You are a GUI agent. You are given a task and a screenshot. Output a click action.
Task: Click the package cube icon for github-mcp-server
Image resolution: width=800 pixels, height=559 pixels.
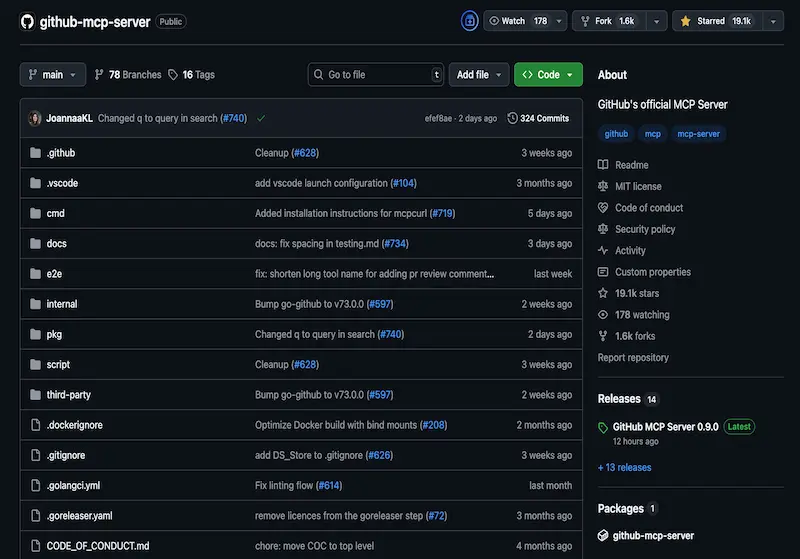point(603,536)
